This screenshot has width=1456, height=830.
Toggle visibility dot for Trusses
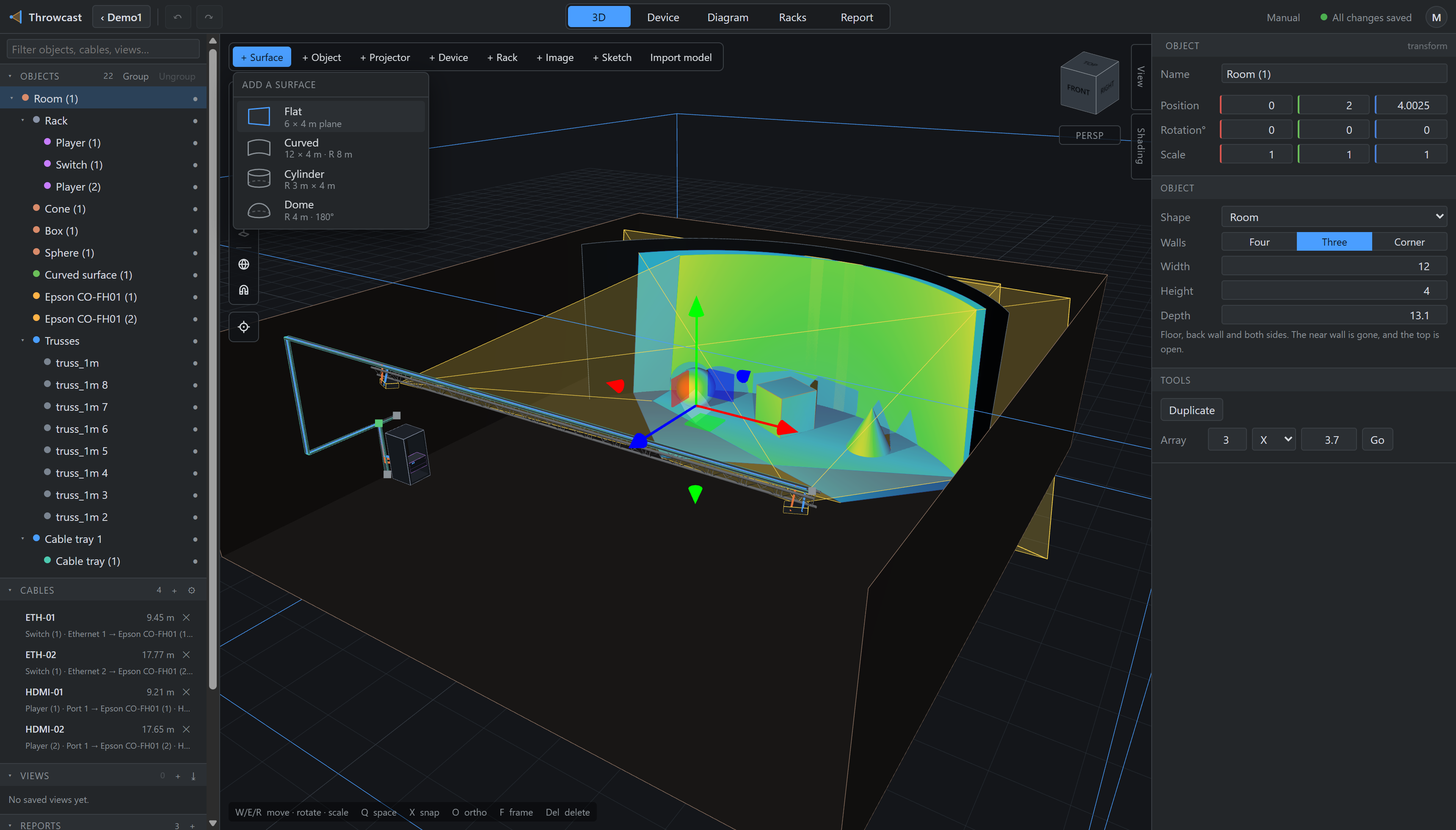(x=196, y=341)
